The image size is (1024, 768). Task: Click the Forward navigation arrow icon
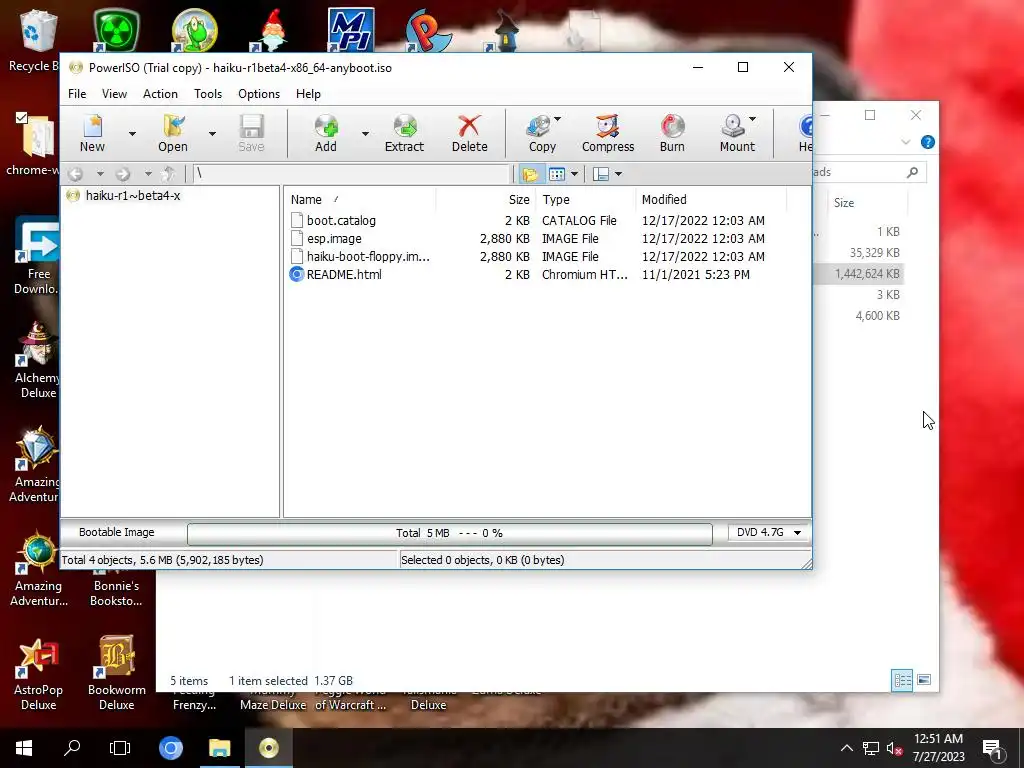(123, 174)
